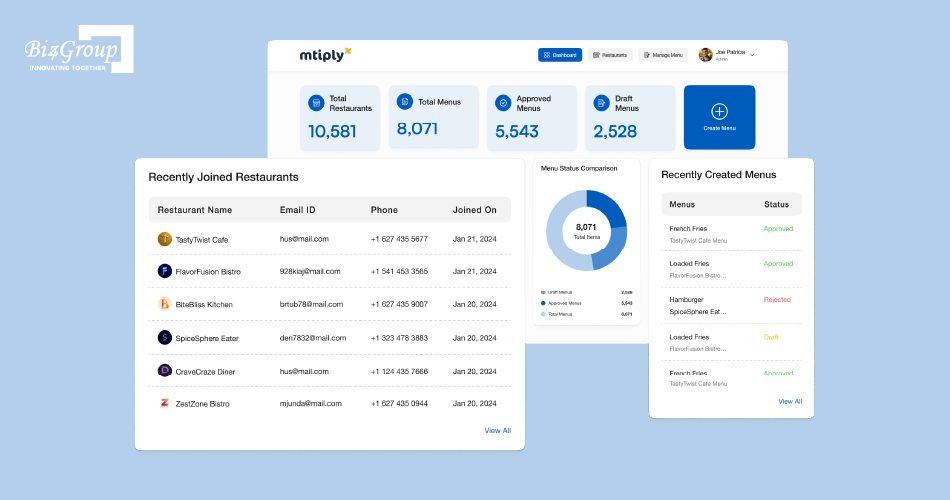Viewport: 950px width, 500px height.
Task: Click the mtiply logo
Action: [x=325, y=54]
